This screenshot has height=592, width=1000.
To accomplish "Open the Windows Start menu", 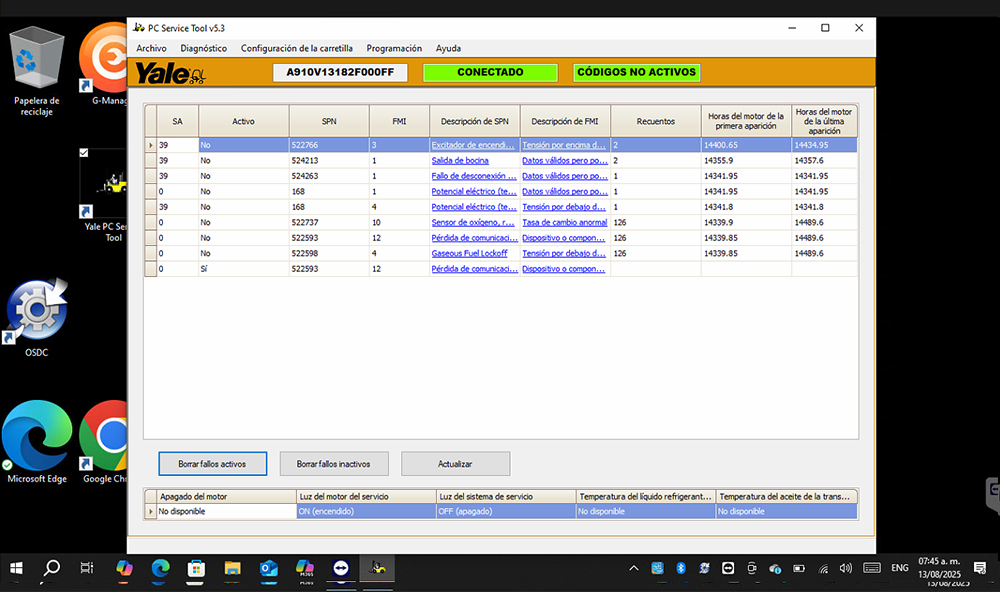I will point(17,568).
